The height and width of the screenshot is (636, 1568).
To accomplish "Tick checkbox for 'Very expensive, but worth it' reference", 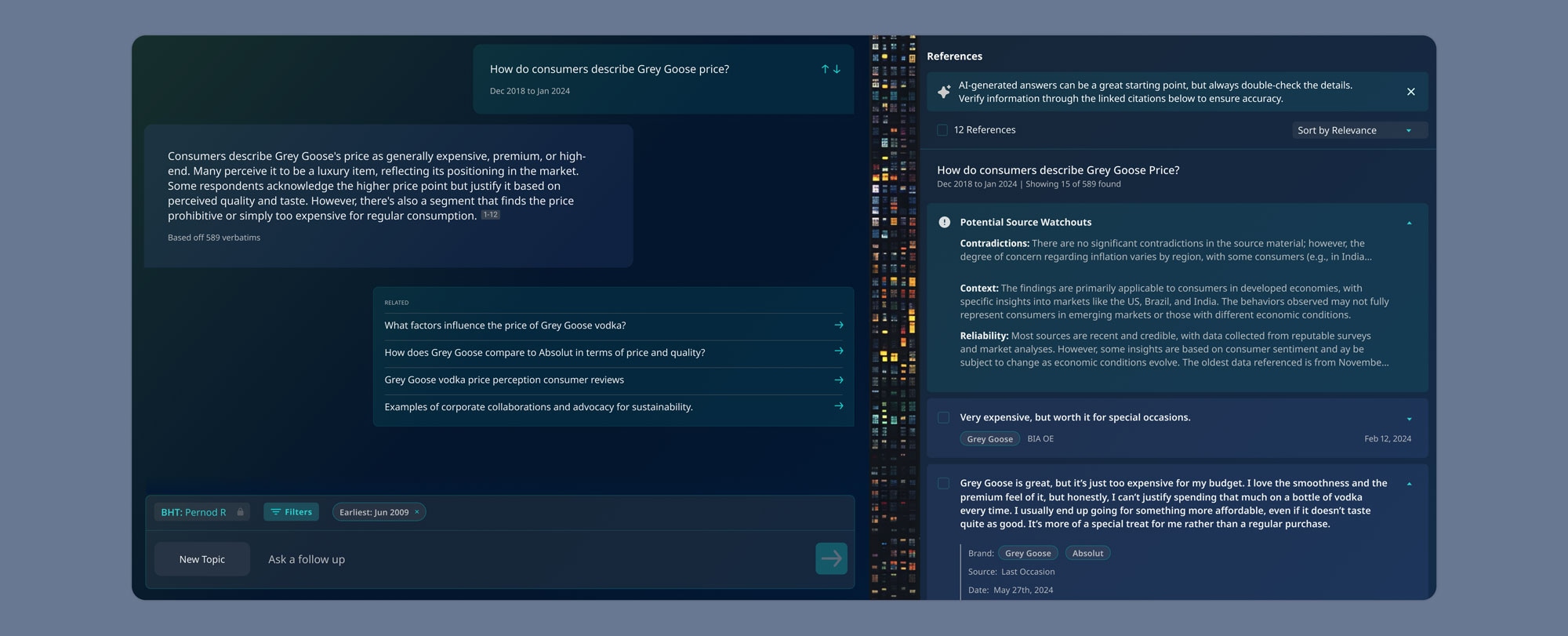I will [943, 418].
